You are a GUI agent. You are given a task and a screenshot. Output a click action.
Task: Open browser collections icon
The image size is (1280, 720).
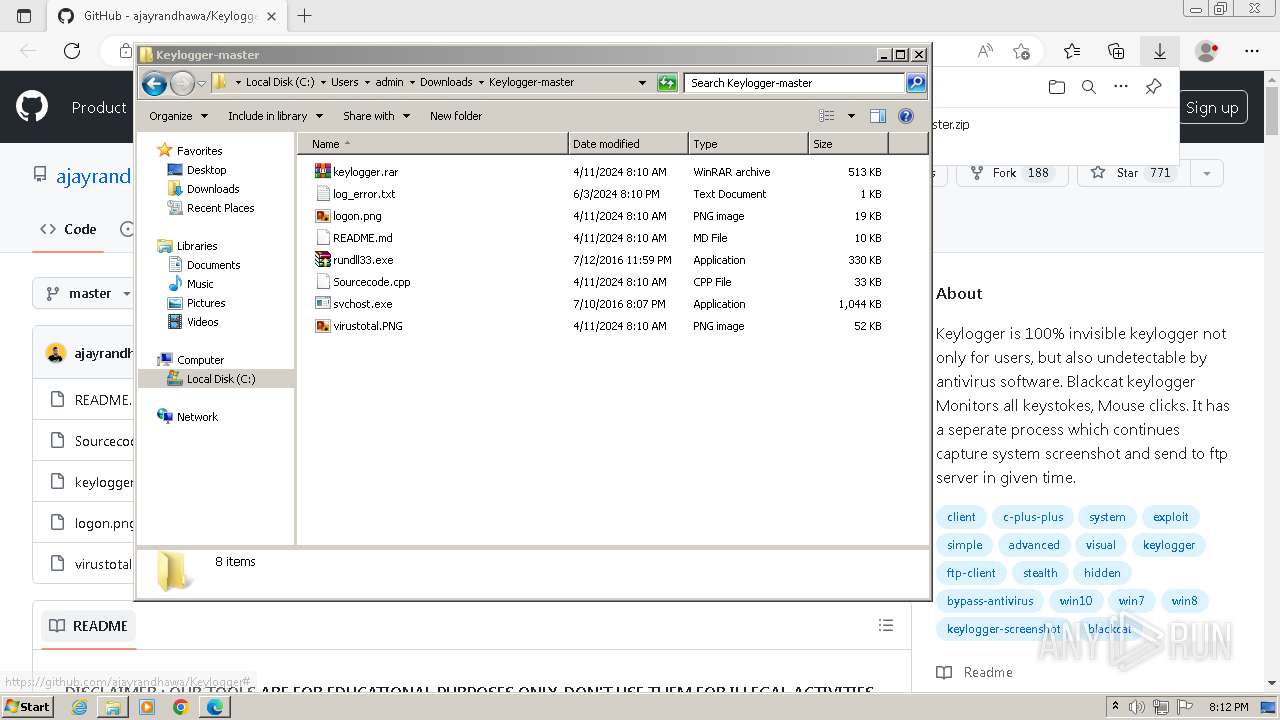[1116, 51]
